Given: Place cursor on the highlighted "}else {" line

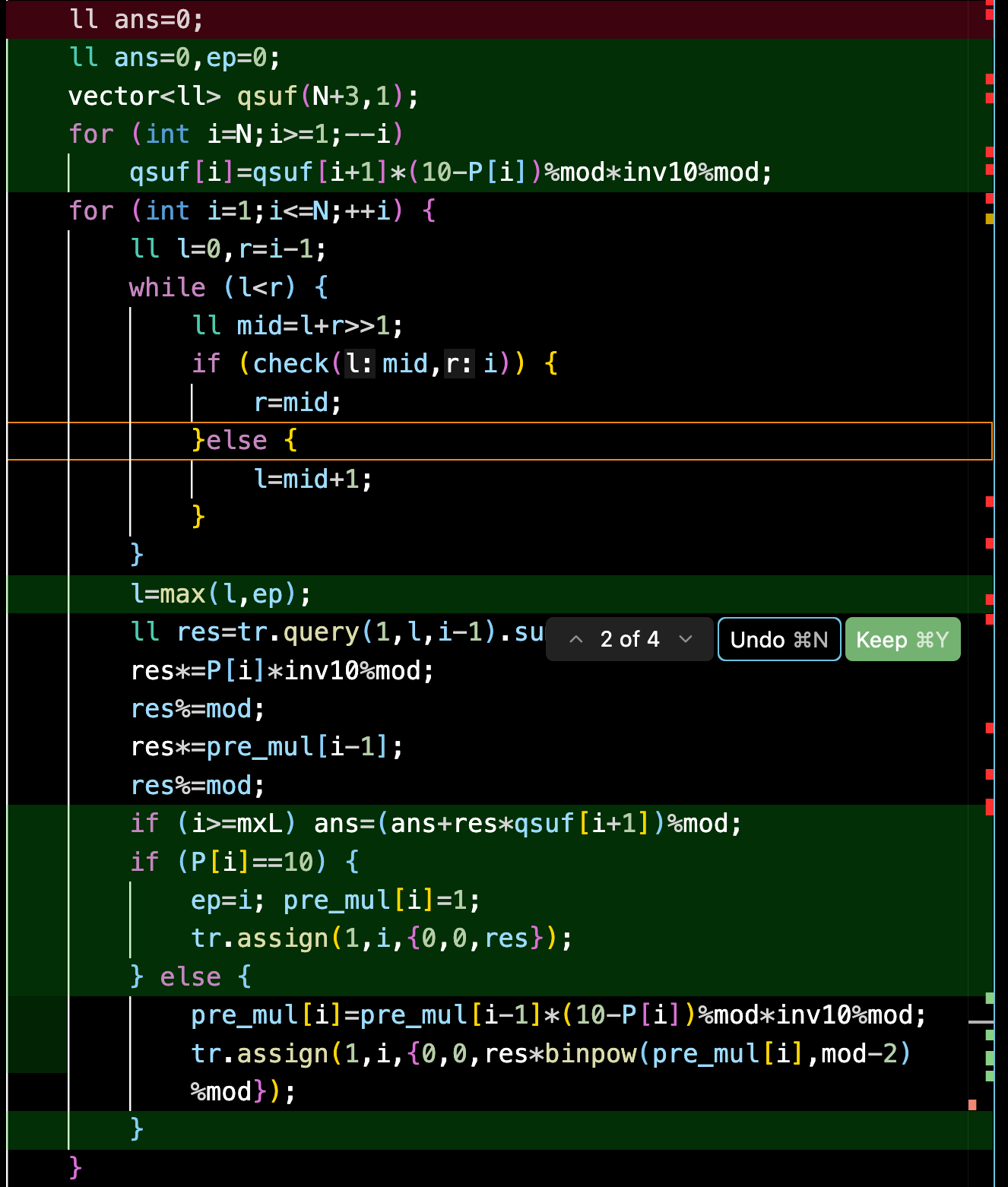Looking at the screenshot, I should tap(243, 441).
